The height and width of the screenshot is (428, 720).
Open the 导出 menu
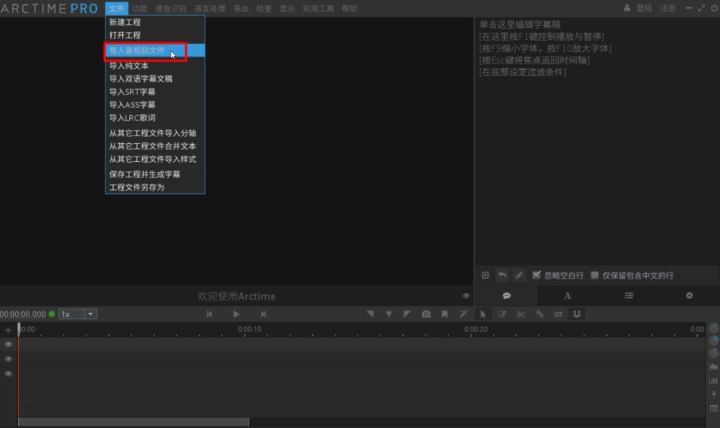[241, 7]
